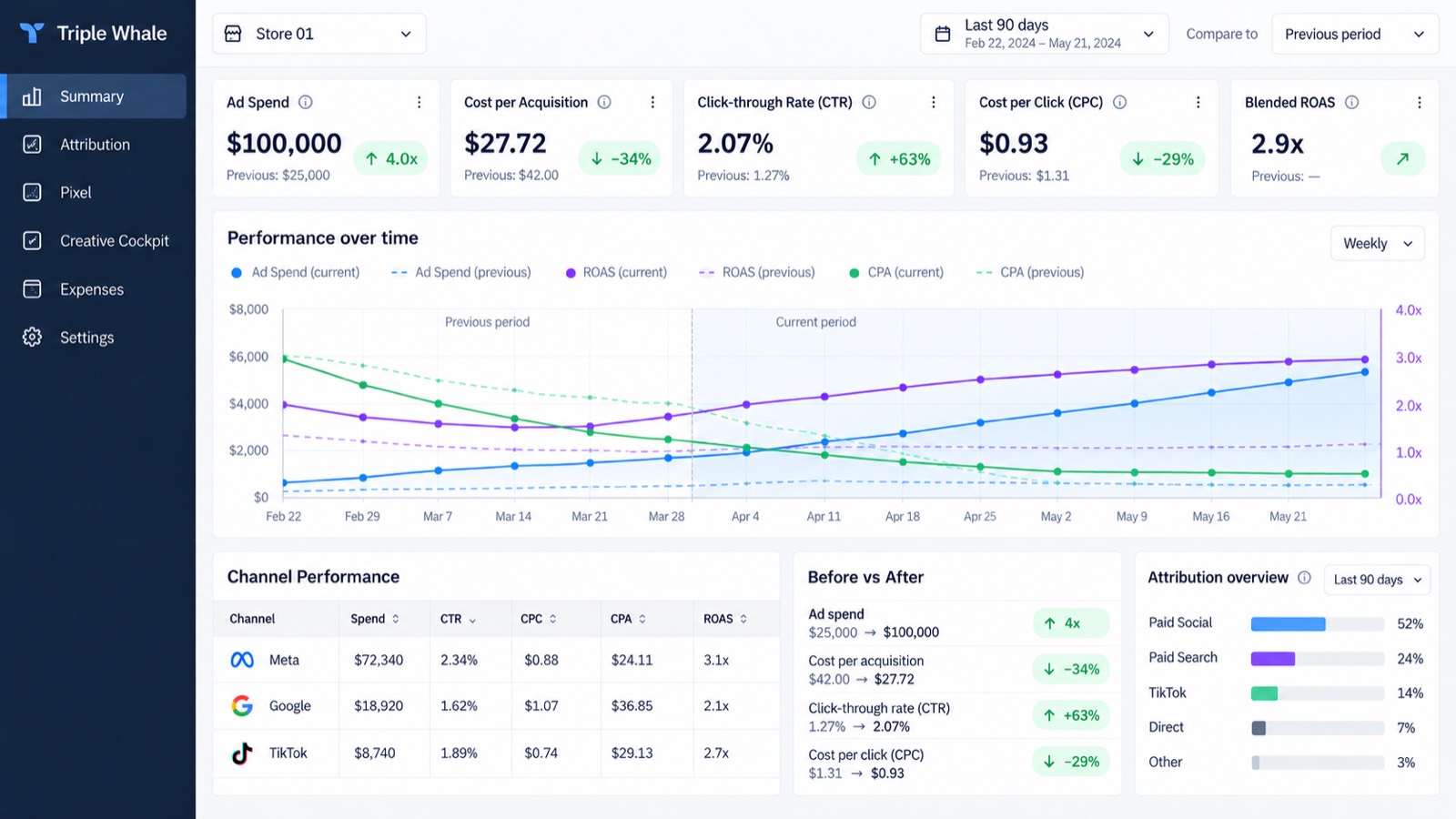
Task: Click the Expenses sidebar icon
Action: [x=32, y=289]
